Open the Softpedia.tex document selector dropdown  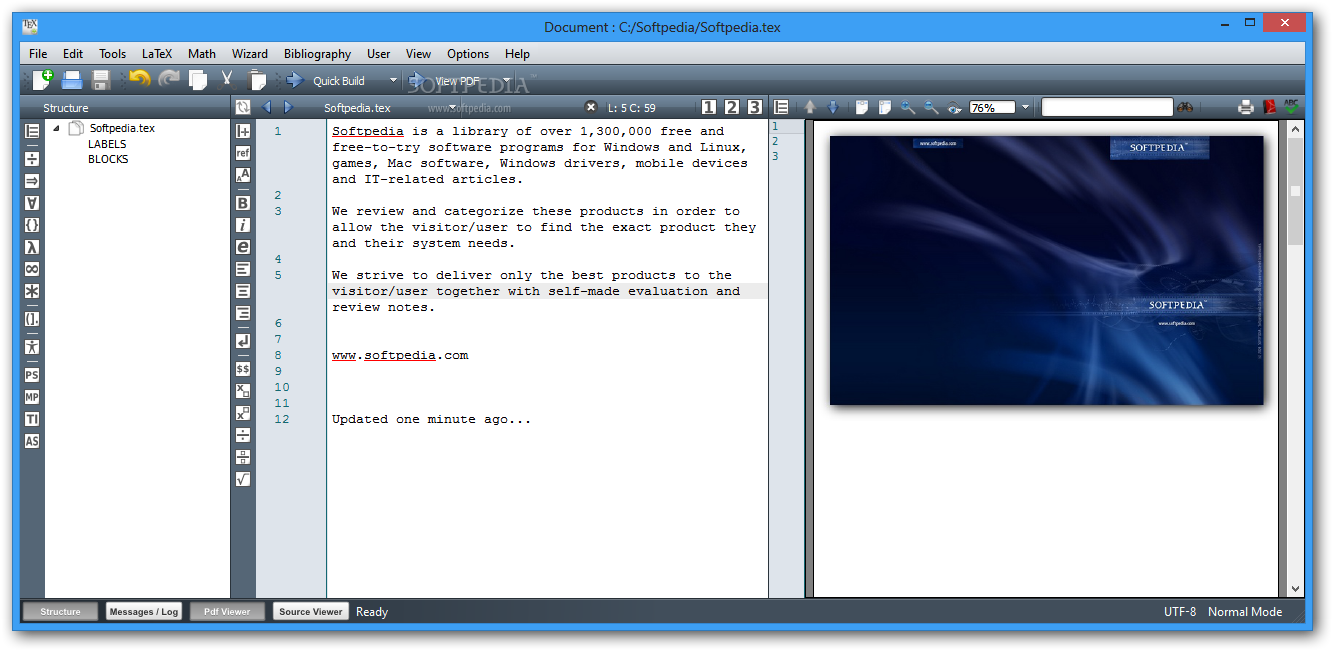(x=453, y=108)
